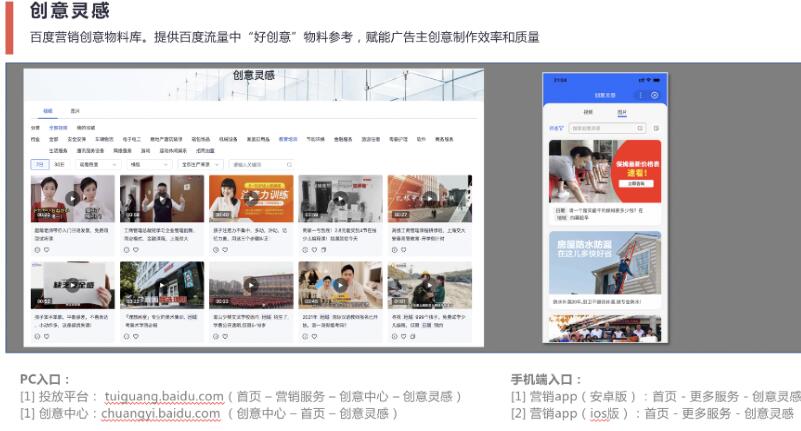Select the 30日 time range option
The width and height of the screenshot is (801, 431).
coord(59,164)
